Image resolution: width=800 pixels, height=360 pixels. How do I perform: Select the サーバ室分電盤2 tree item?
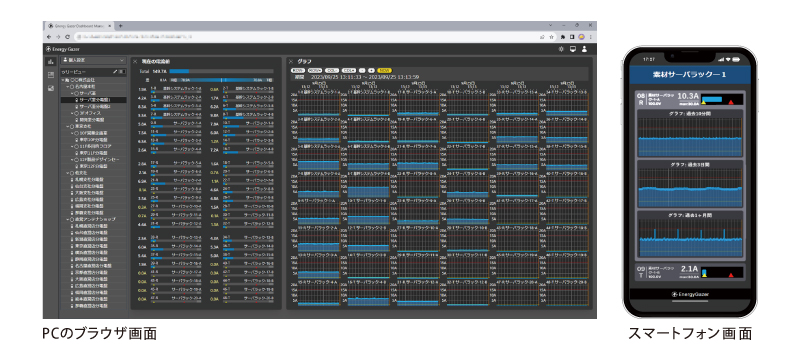[93, 107]
